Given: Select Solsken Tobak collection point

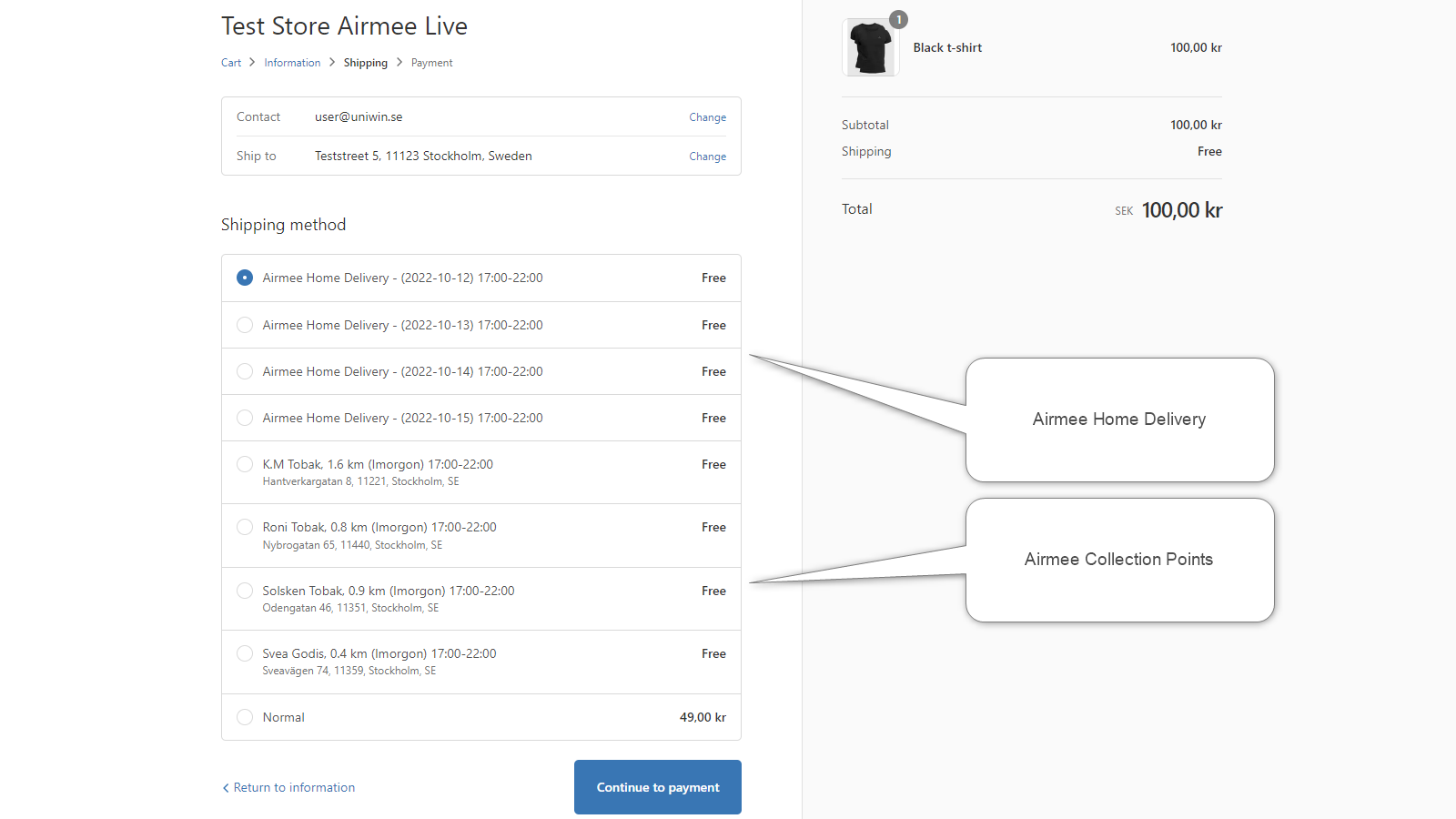Looking at the screenshot, I should coord(245,591).
